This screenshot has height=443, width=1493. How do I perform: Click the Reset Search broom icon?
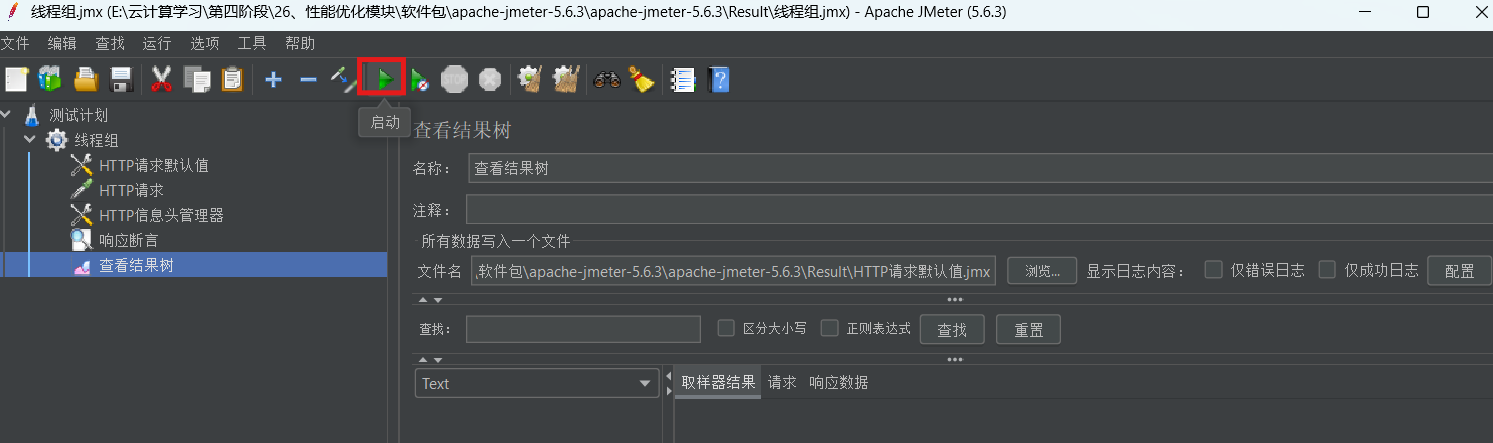[x=641, y=79]
